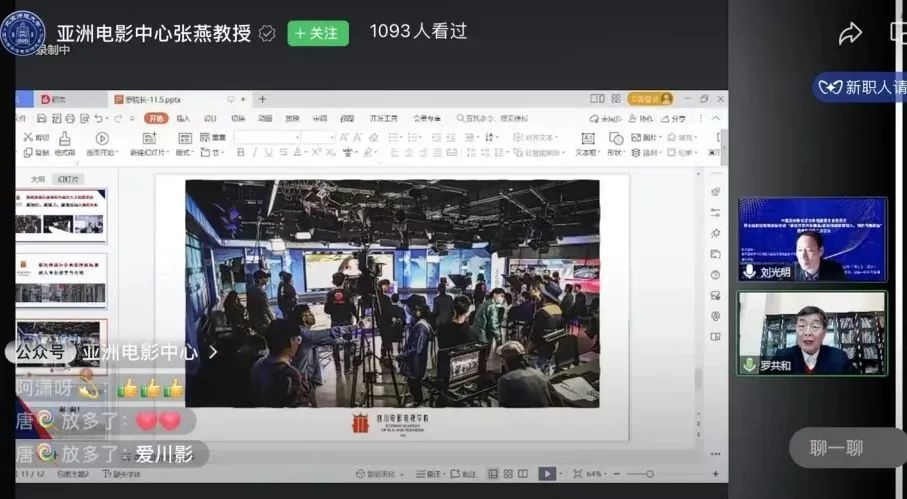907x499 pixels.
Task: Start slideshow with status bar play button
Action: pos(547,474)
